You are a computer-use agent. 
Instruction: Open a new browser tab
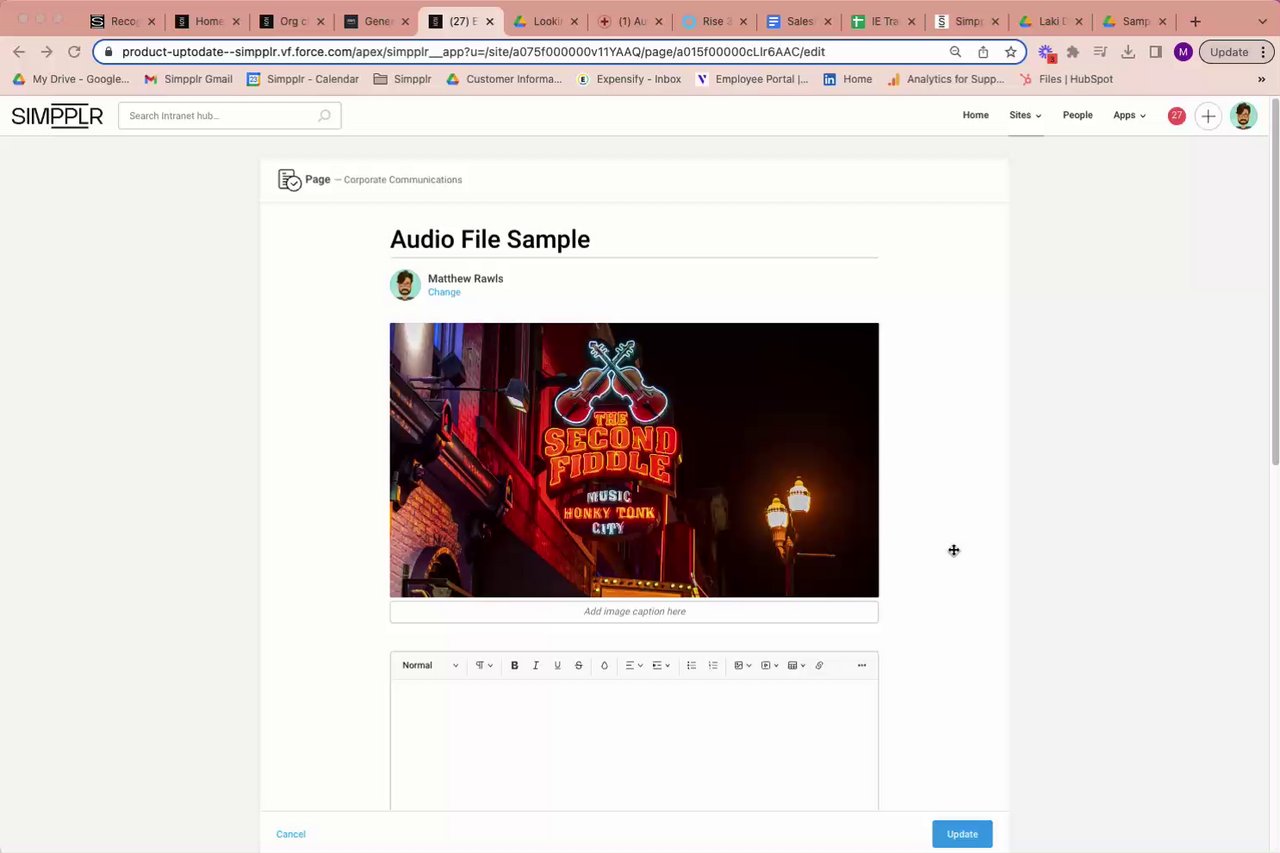1195,21
